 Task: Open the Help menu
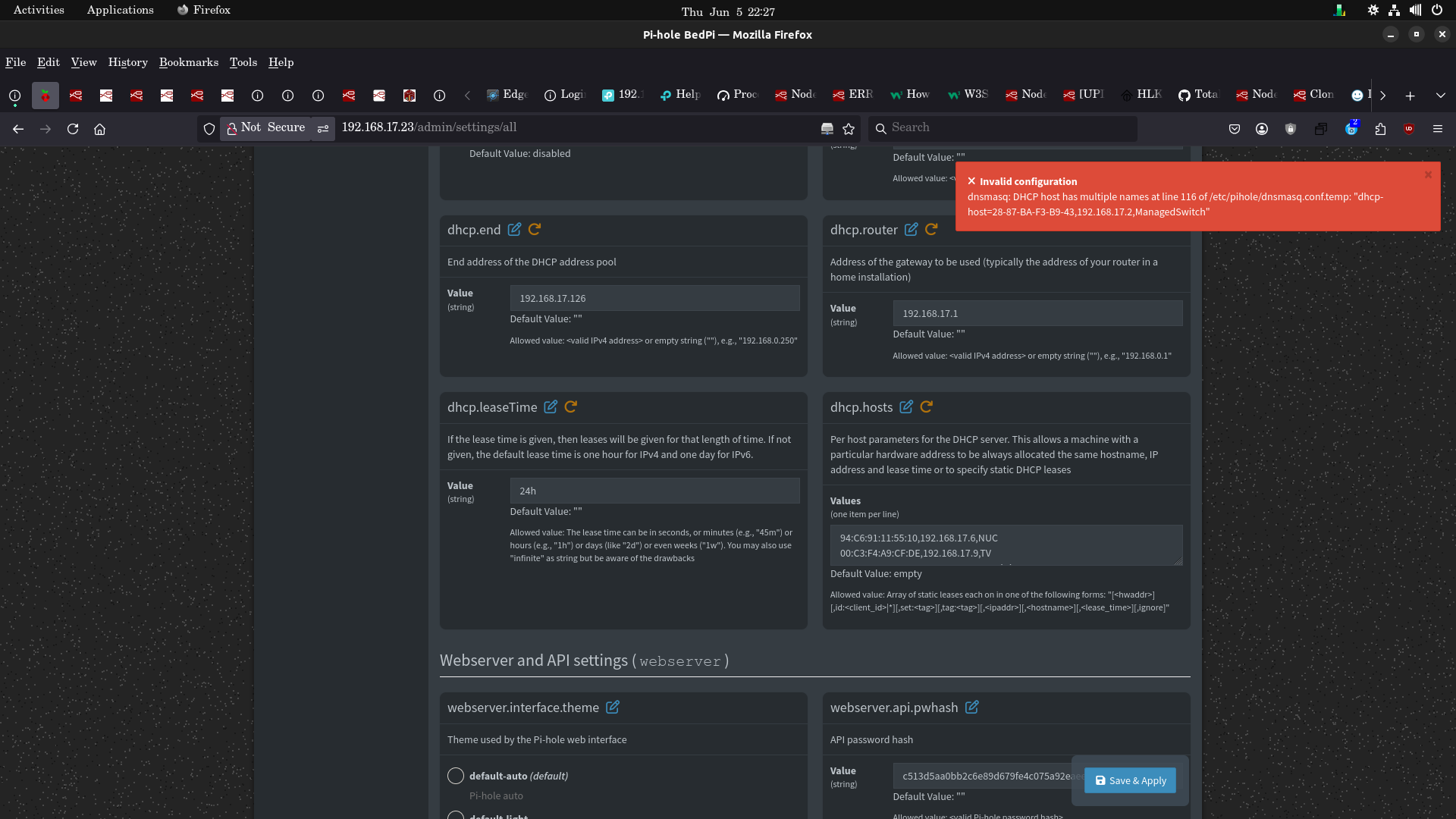tap(281, 62)
